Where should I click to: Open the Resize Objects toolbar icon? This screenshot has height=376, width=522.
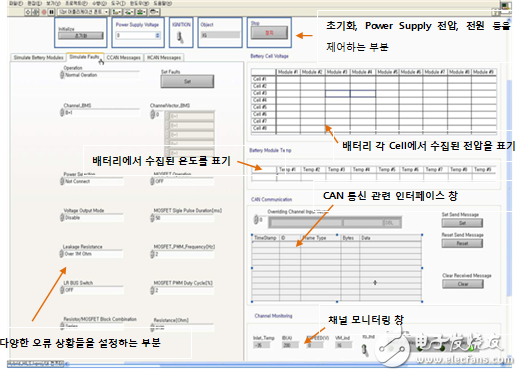[x=141, y=12]
